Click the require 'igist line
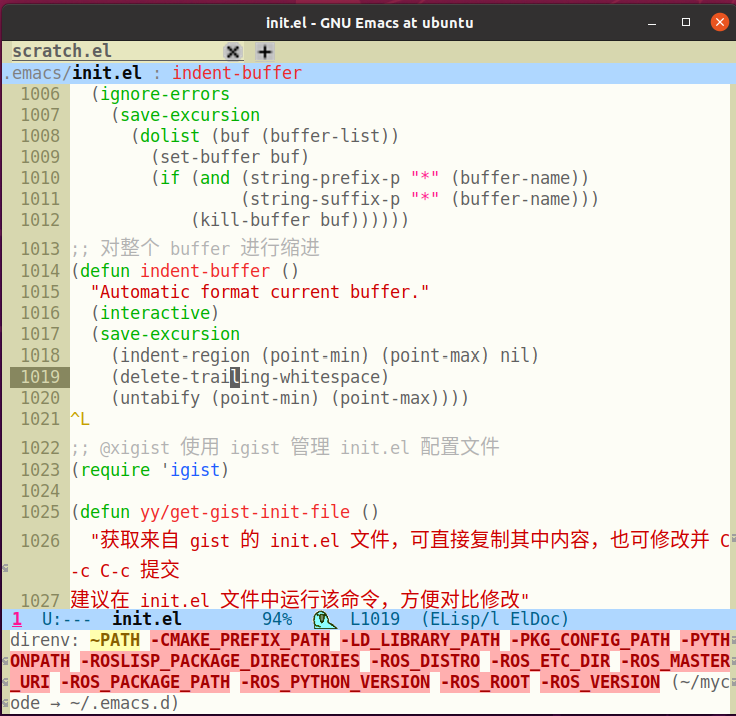The height and width of the screenshot is (716, 736). tap(150, 470)
